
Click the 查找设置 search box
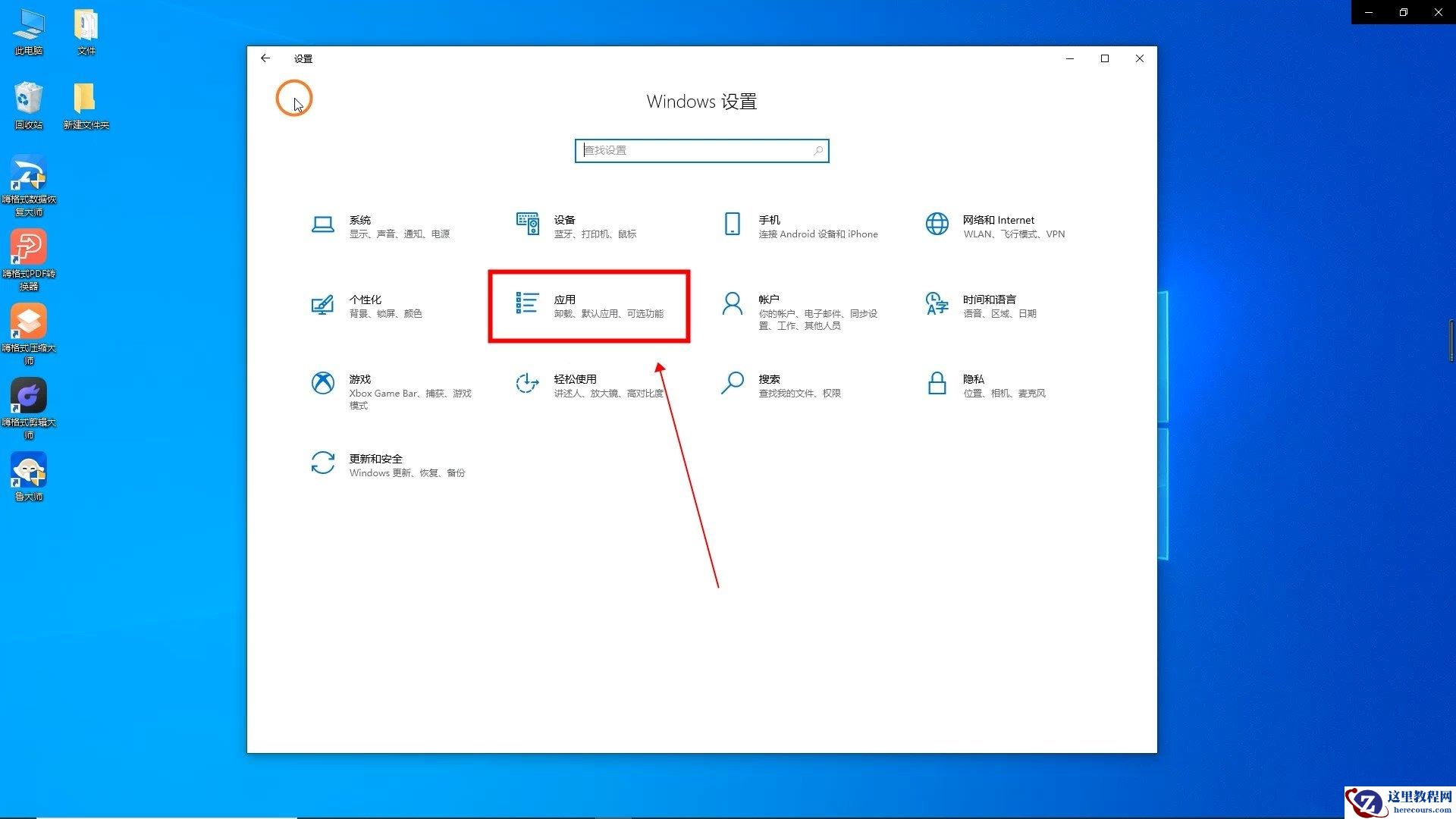click(x=701, y=150)
